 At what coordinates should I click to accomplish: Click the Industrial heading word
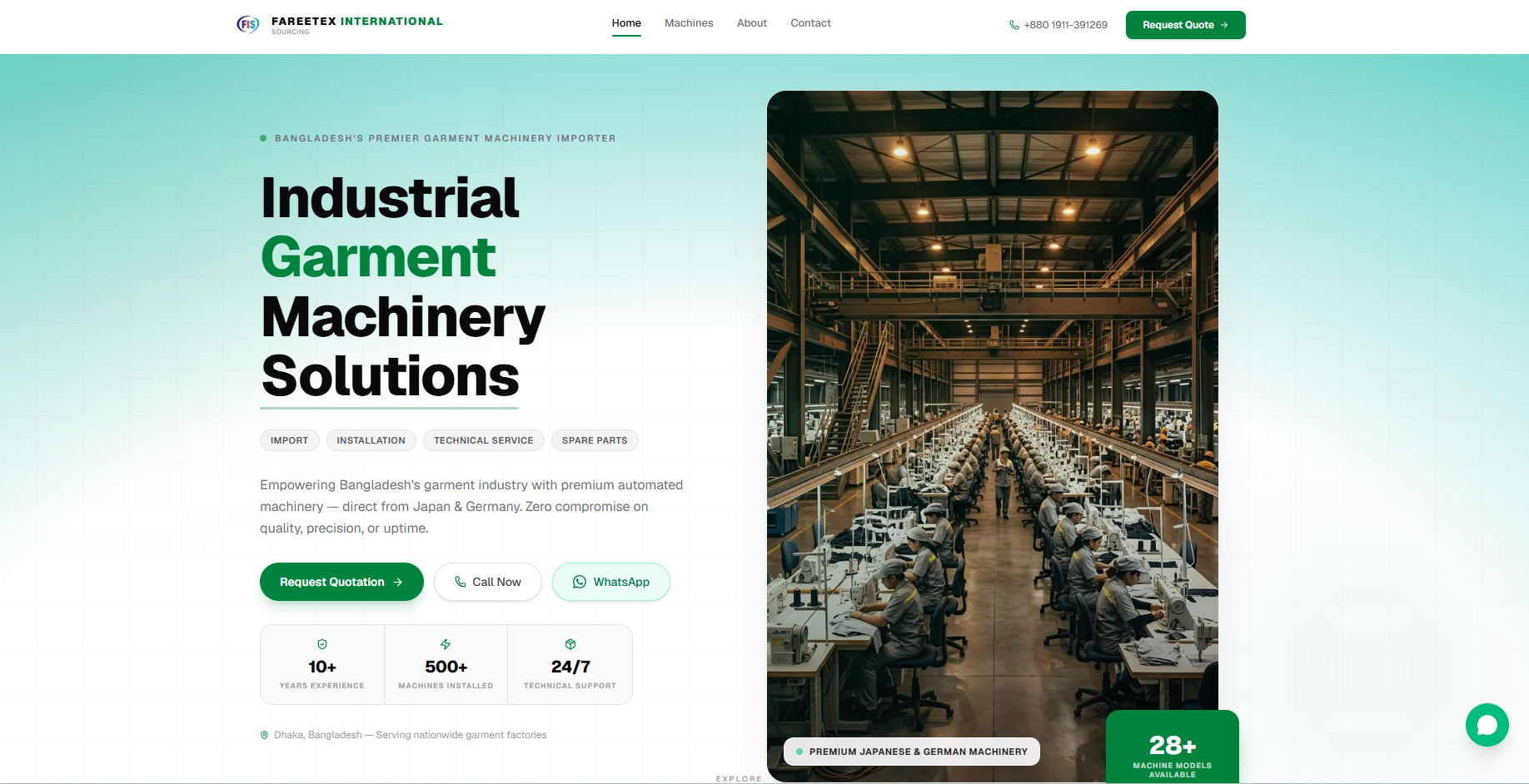pos(391,198)
